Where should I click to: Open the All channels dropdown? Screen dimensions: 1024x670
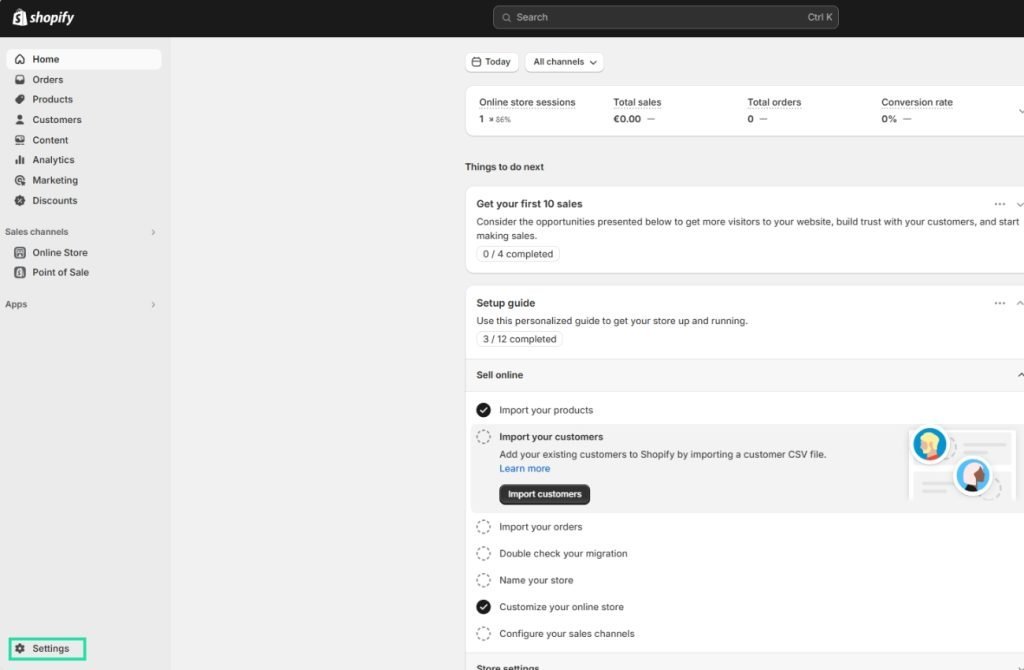(x=564, y=61)
